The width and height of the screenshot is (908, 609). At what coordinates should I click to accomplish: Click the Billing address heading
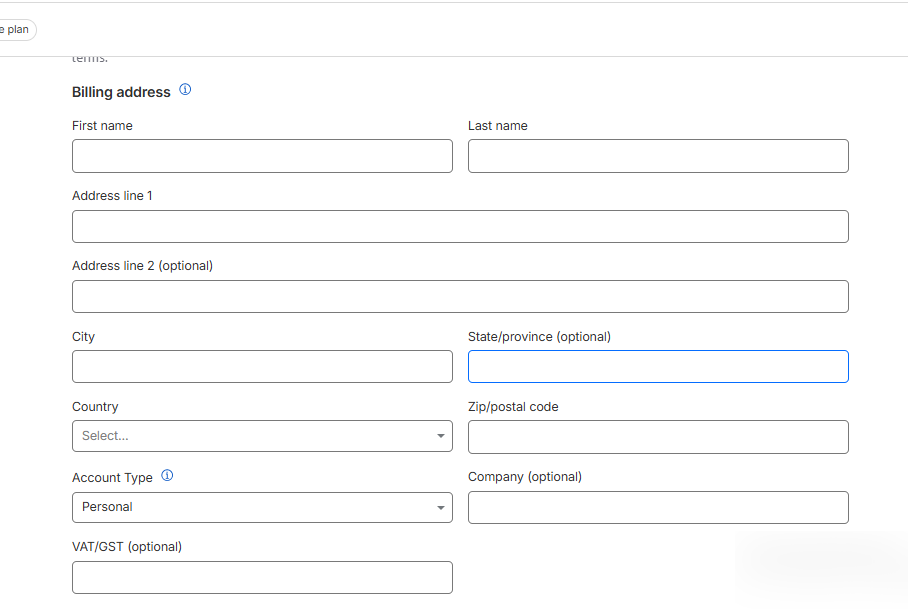(121, 91)
